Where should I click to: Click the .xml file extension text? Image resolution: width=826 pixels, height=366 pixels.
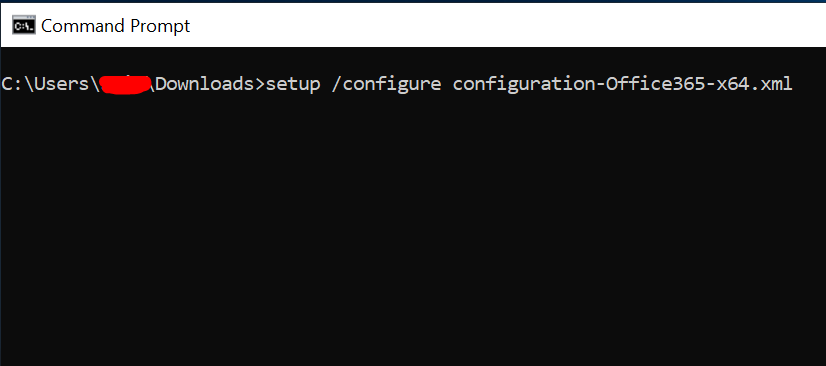[773, 84]
